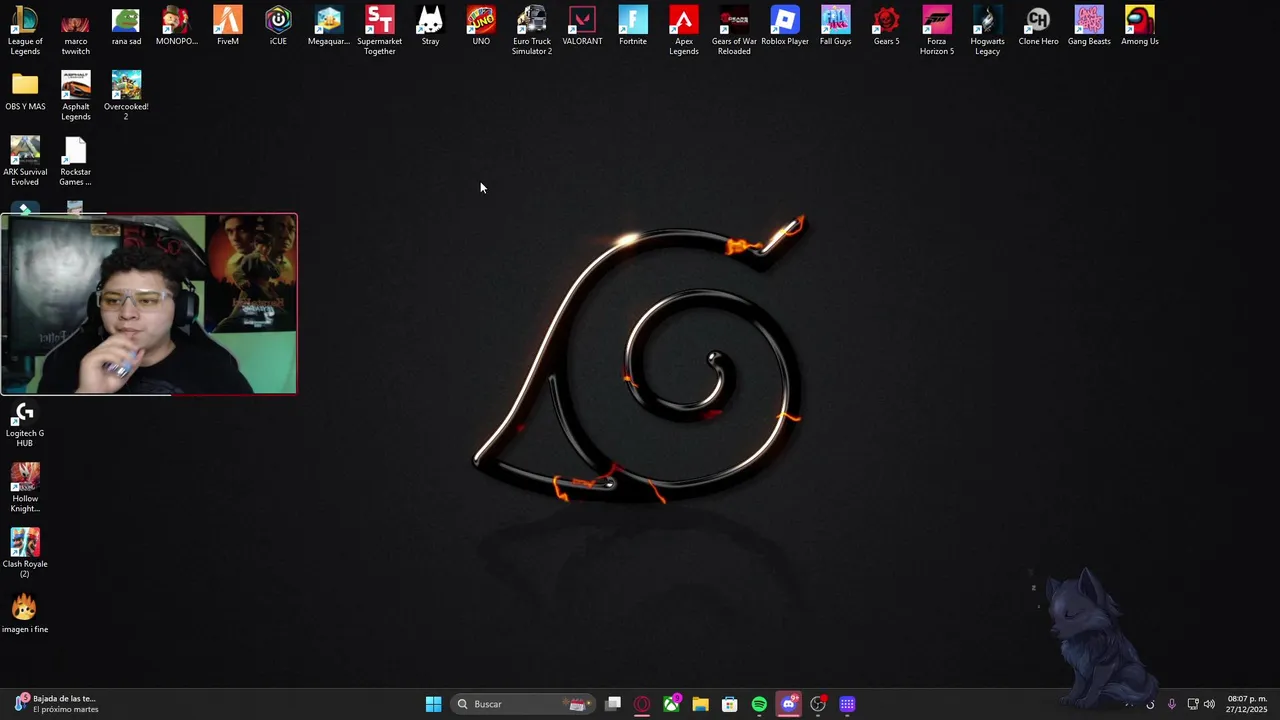Image resolution: width=1280 pixels, height=720 pixels.
Task: Select the Rockstar Games file icon
Action: pos(75,161)
